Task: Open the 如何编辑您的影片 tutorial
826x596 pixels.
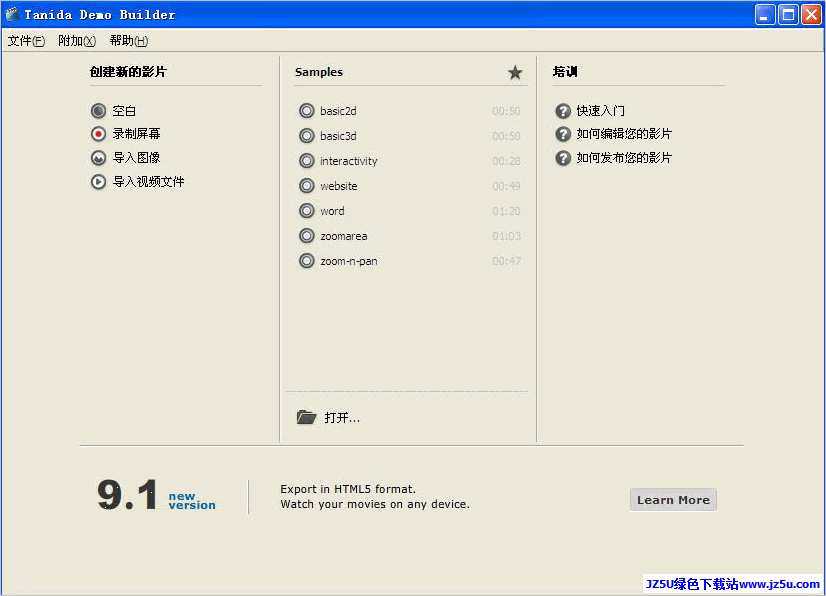Action: tap(624, 134)
